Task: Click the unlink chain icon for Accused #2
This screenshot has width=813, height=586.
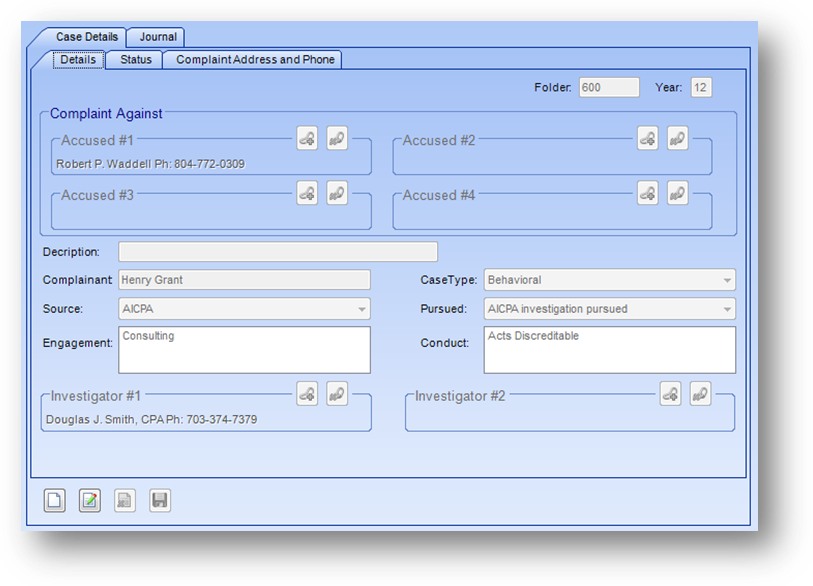Action: click(x=678, y=138)
